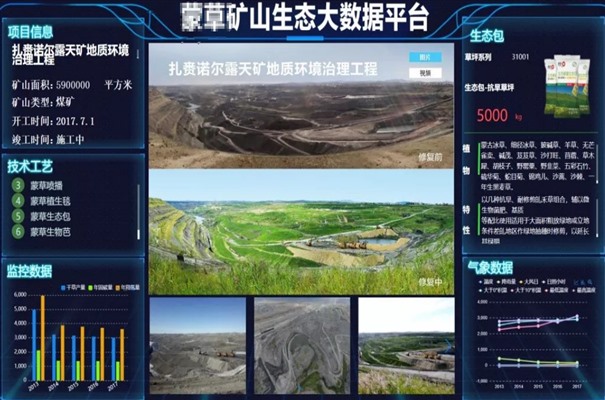The width and height of the screenshot is (605, 400).
Task: Click the 2013 pink line data point
Action: 499,330
